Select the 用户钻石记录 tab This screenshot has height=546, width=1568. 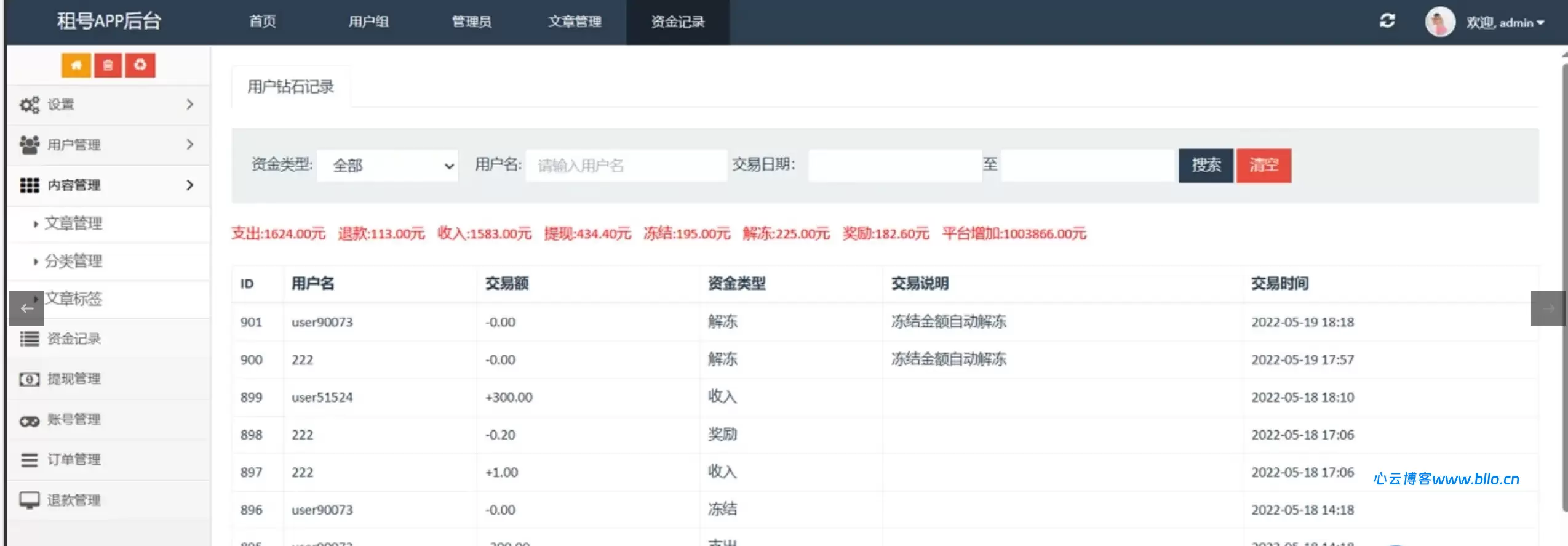[290, 87]
